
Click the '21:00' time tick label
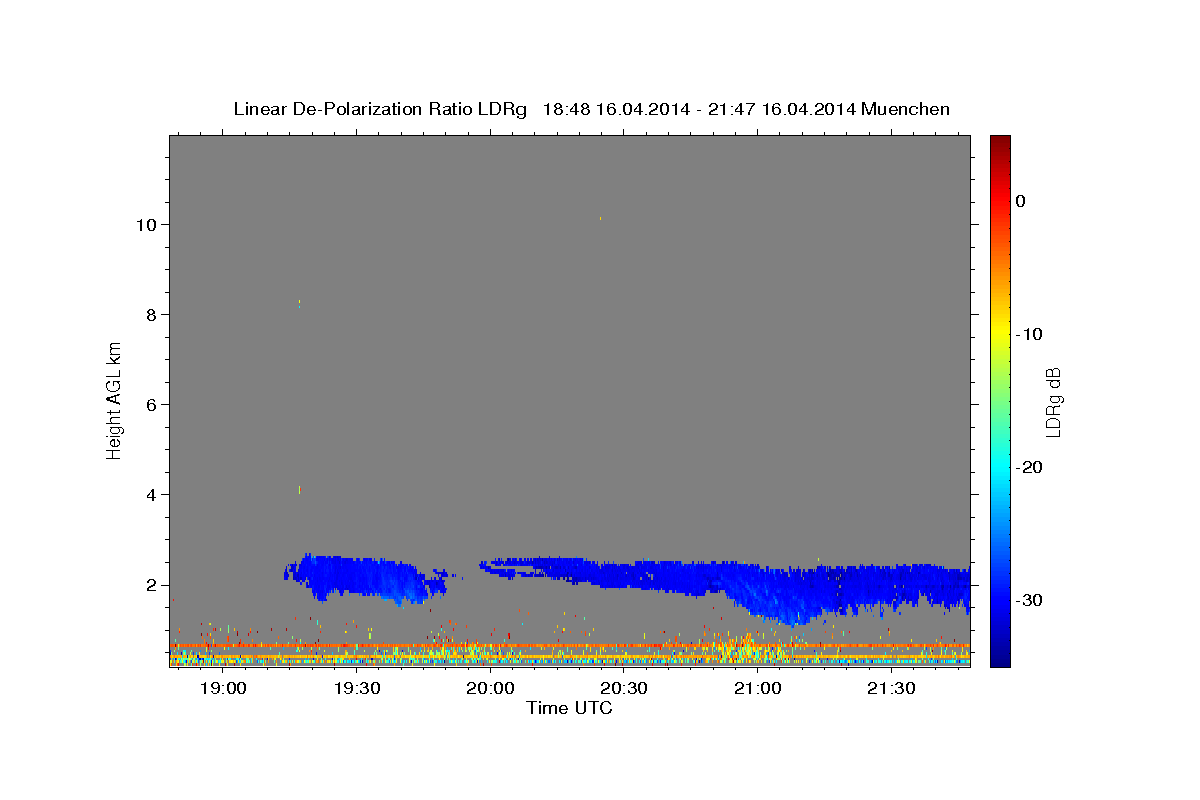point(758,688)
